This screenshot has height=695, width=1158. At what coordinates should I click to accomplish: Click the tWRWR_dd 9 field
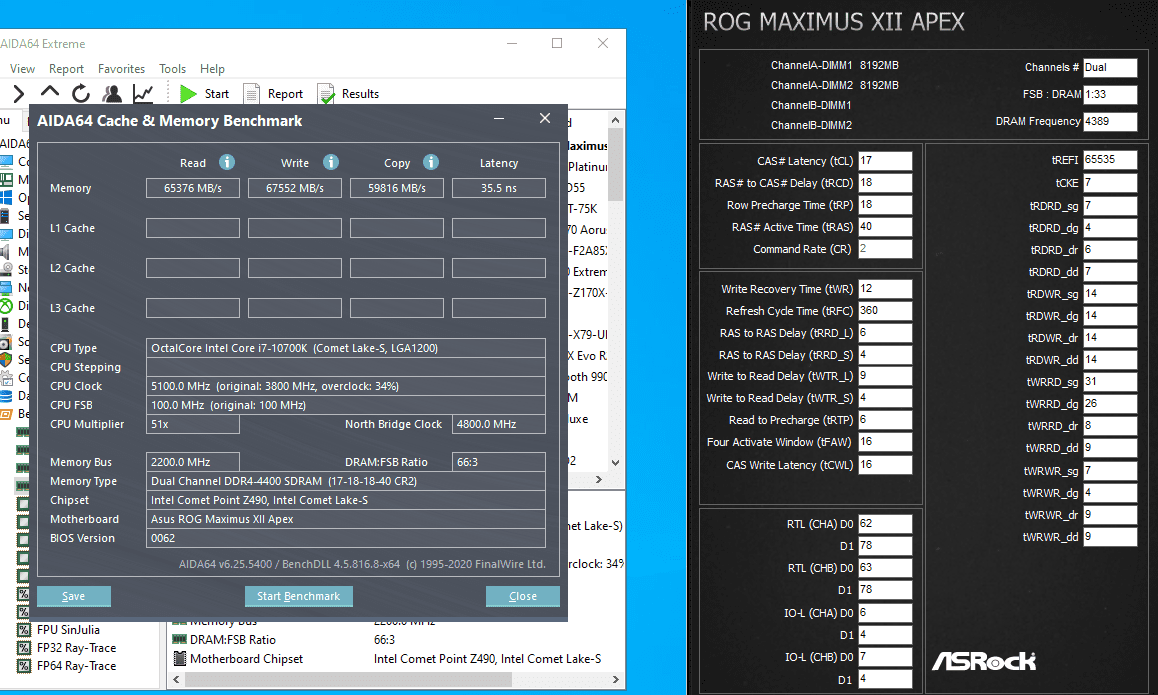[x=1110, y=537]
